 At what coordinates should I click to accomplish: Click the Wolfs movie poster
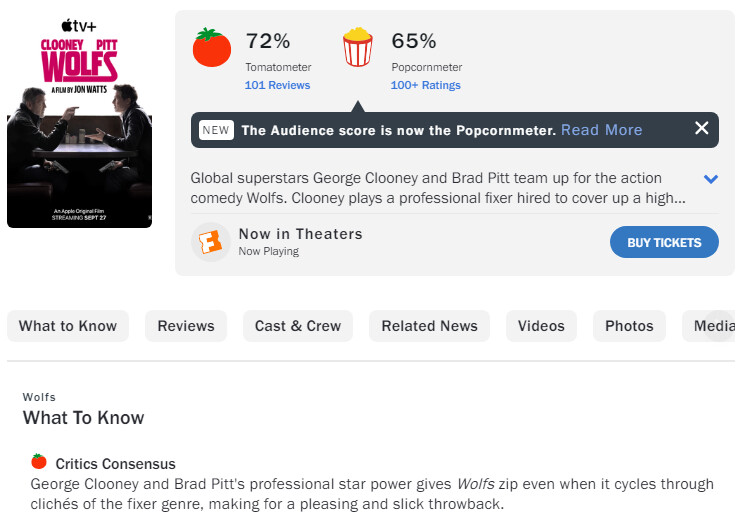[79, 120]
